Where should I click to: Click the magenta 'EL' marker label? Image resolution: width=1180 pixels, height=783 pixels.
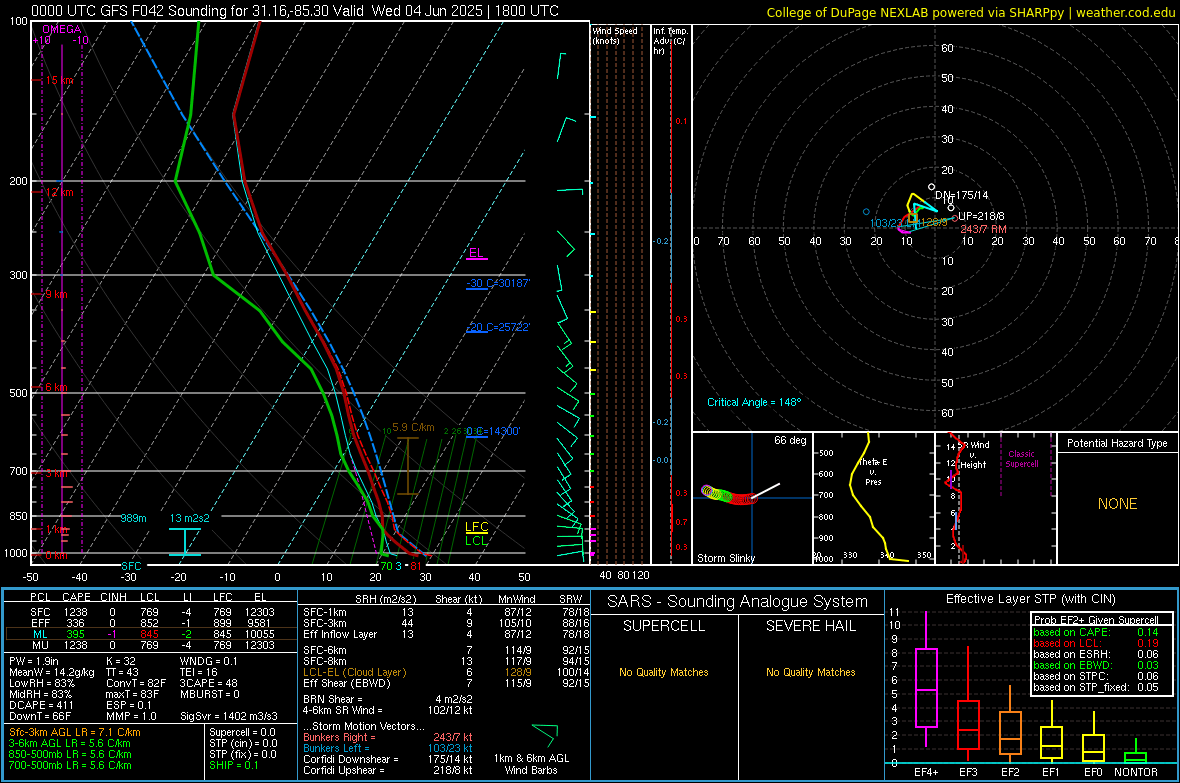click(x=476, y=253)
